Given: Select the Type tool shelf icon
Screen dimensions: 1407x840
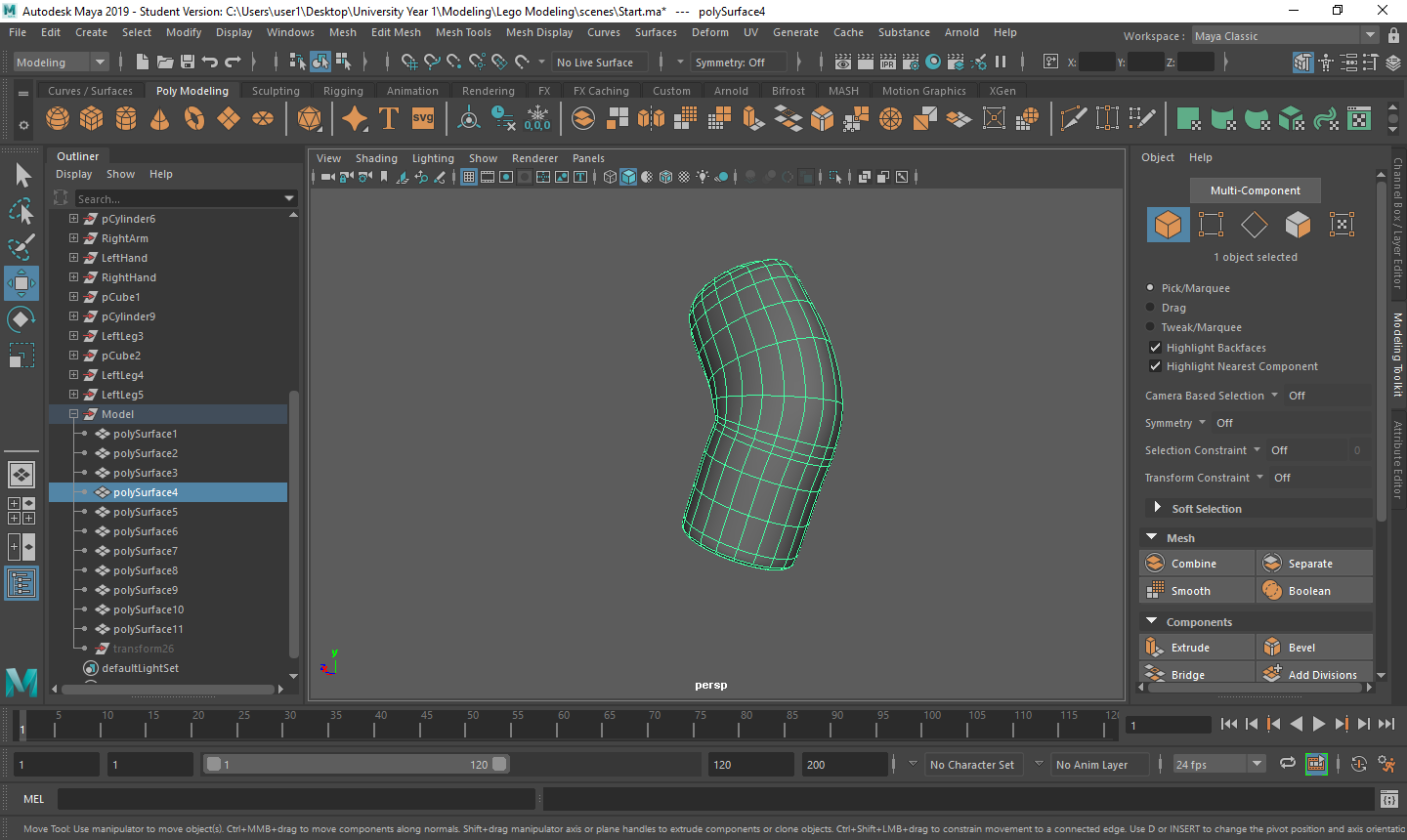Looking at the screenshot, I should click(388, 119).
